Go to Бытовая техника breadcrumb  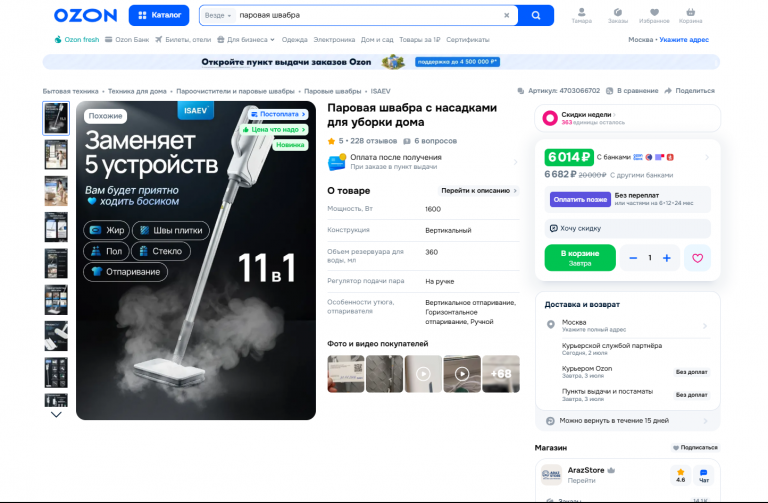click(70, 91)
